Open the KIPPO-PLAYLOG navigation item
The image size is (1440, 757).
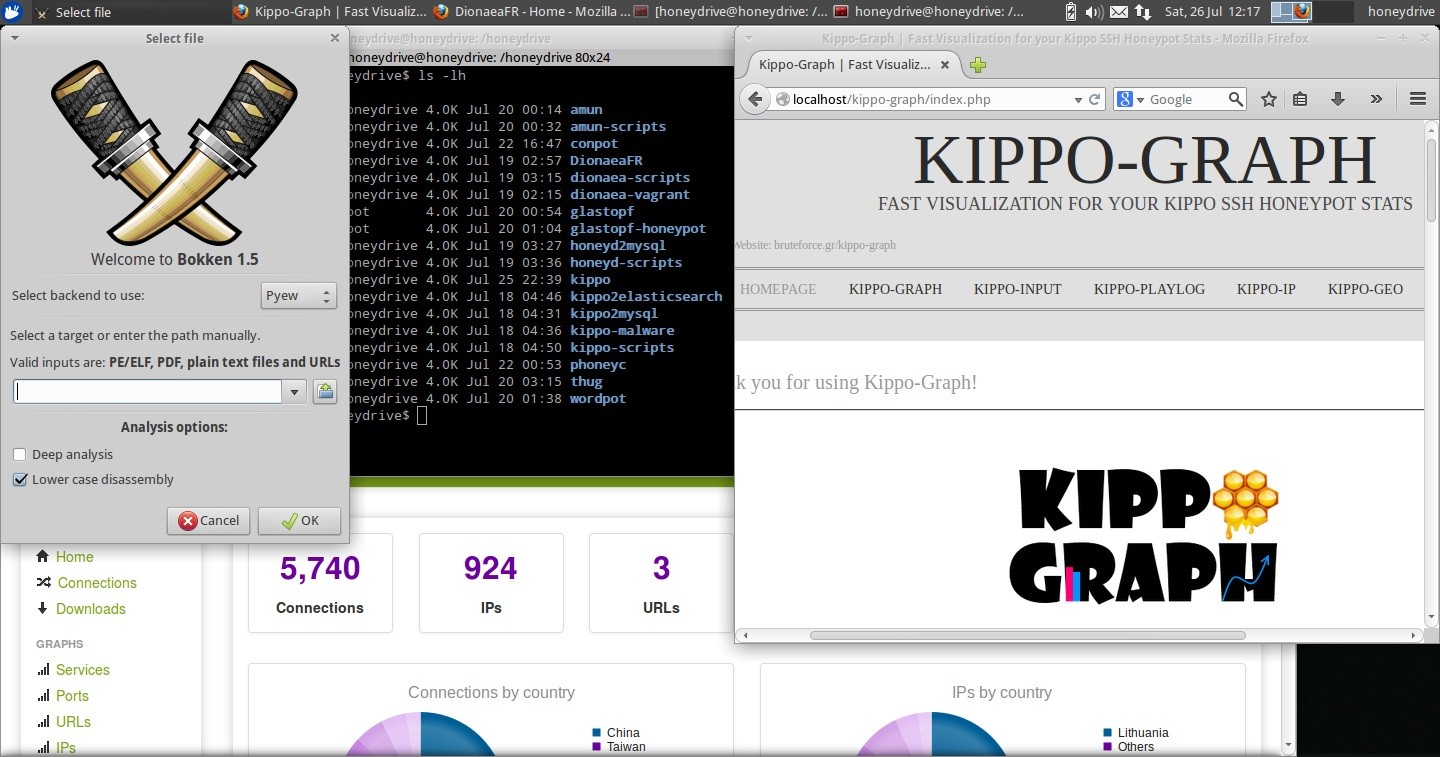tap(1149, 289)
